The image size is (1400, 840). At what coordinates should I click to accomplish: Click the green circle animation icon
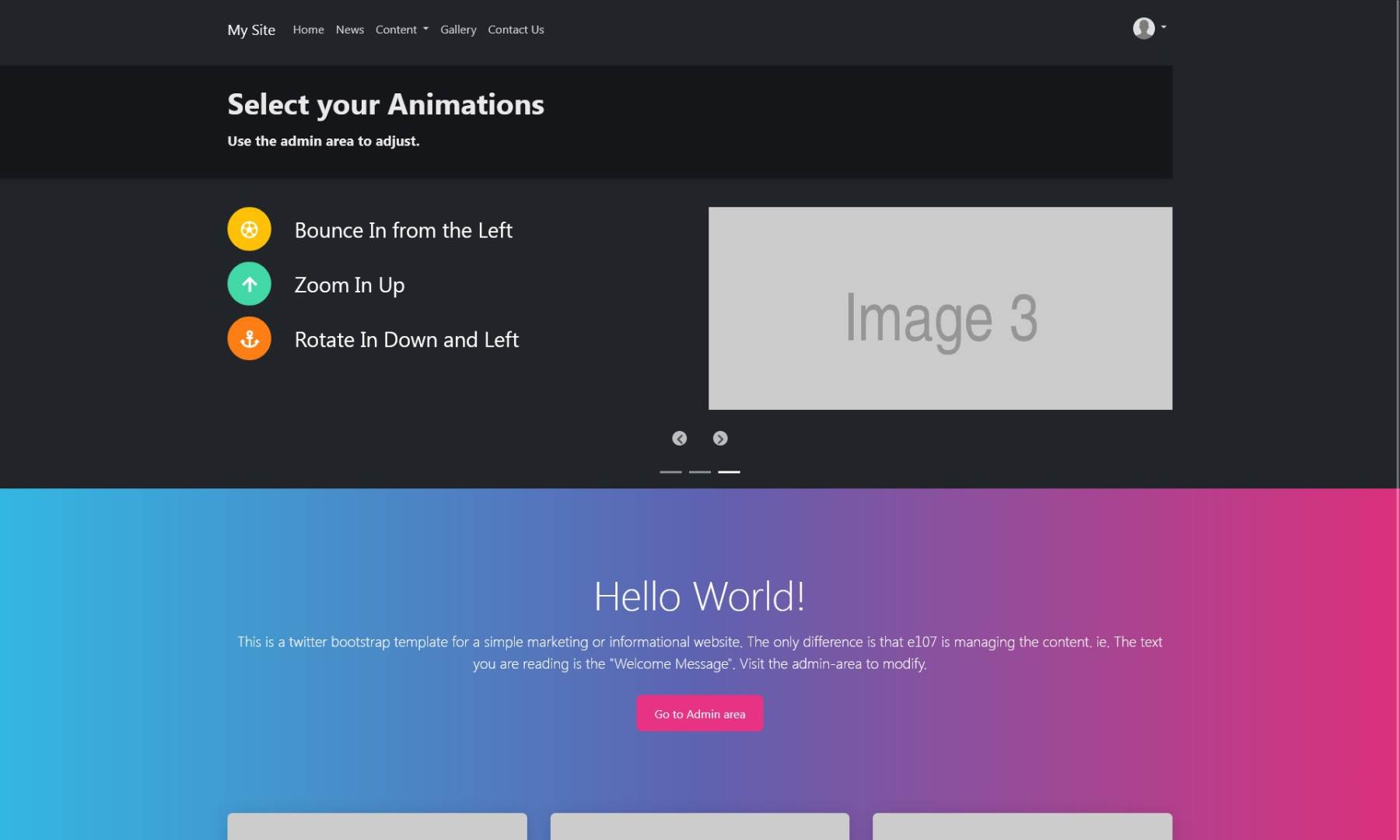pos(248,283)
